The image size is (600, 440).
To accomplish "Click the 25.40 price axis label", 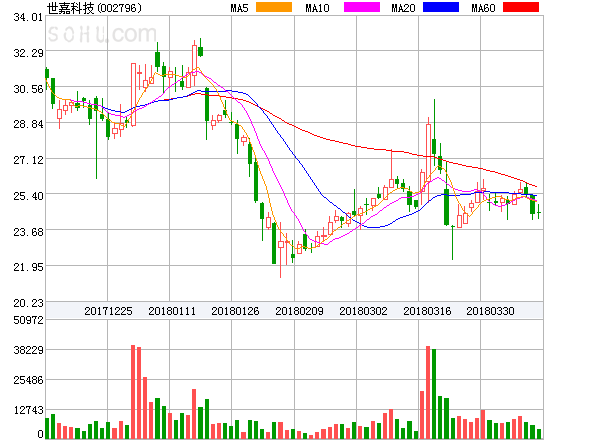I will [28, 196].
